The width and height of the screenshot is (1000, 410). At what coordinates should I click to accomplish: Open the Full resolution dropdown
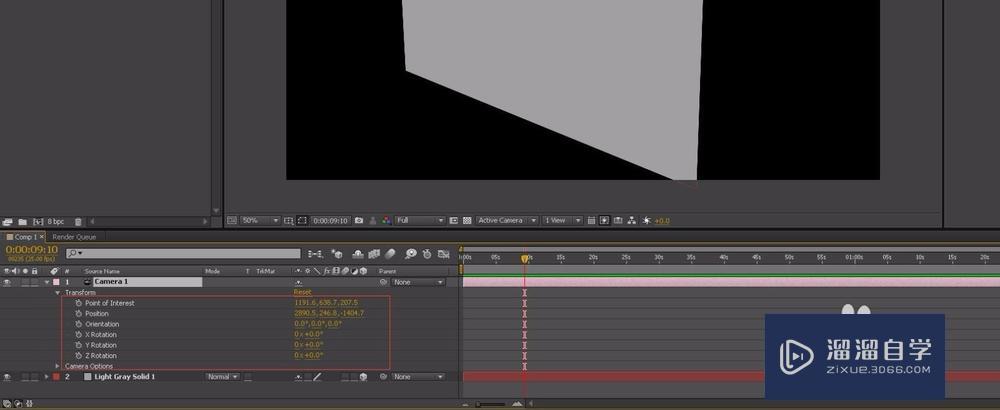click(x=420, y=220)
